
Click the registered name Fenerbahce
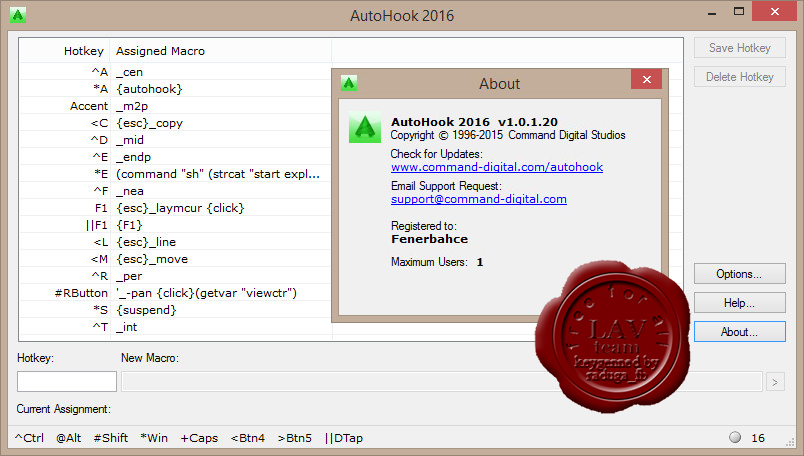(x=429, y=239)
